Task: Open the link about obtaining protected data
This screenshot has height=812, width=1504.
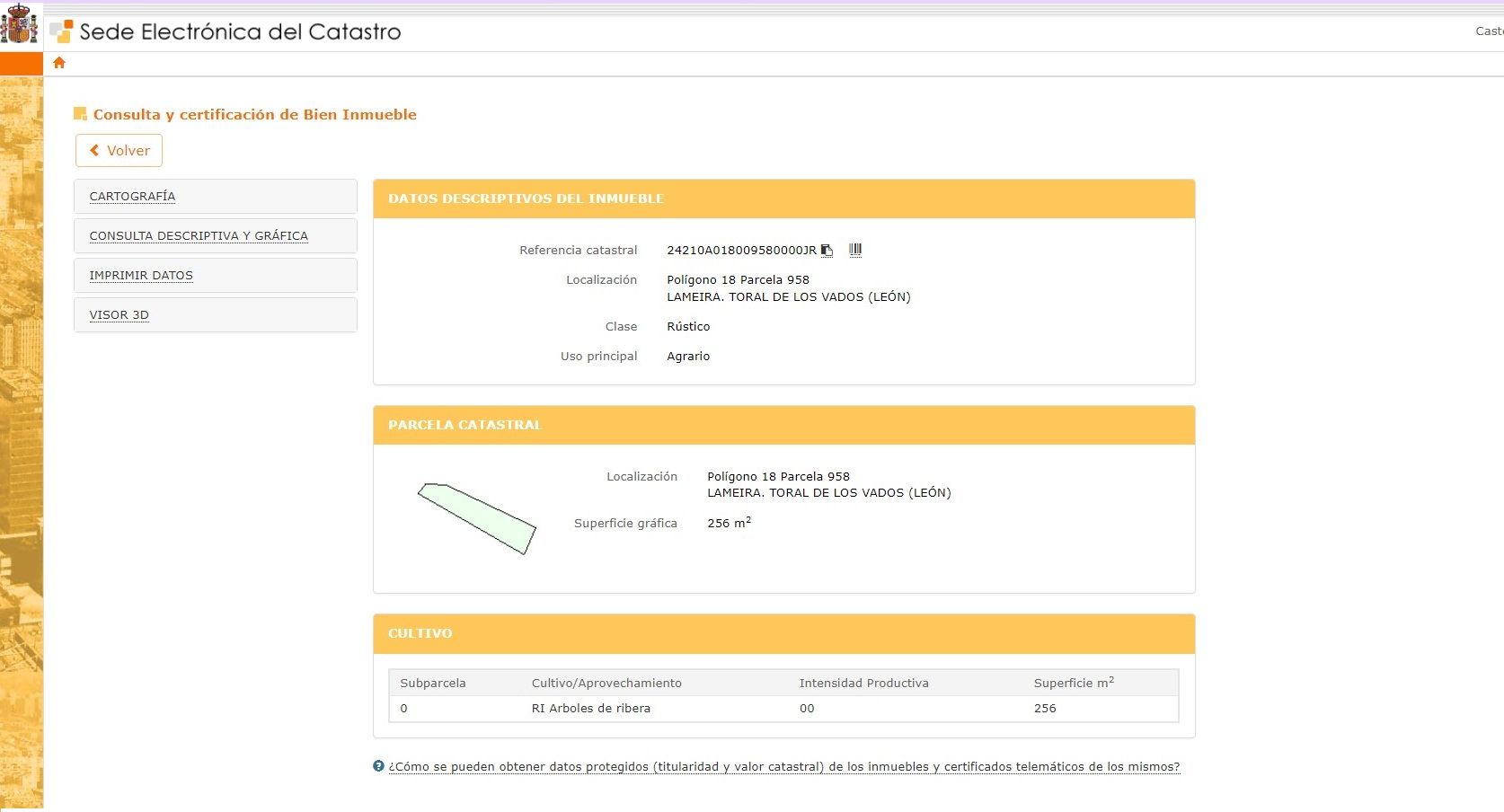Action: (785, 766)
